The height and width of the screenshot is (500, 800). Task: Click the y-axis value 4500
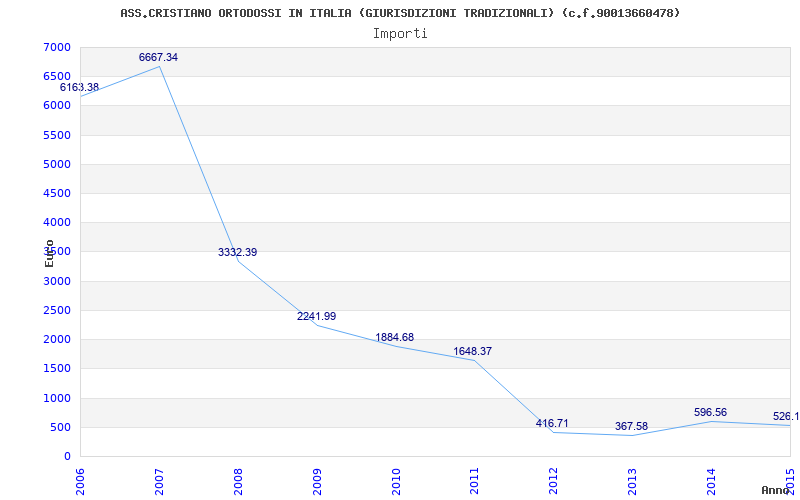pyautogui.click(x=57, y=193)
